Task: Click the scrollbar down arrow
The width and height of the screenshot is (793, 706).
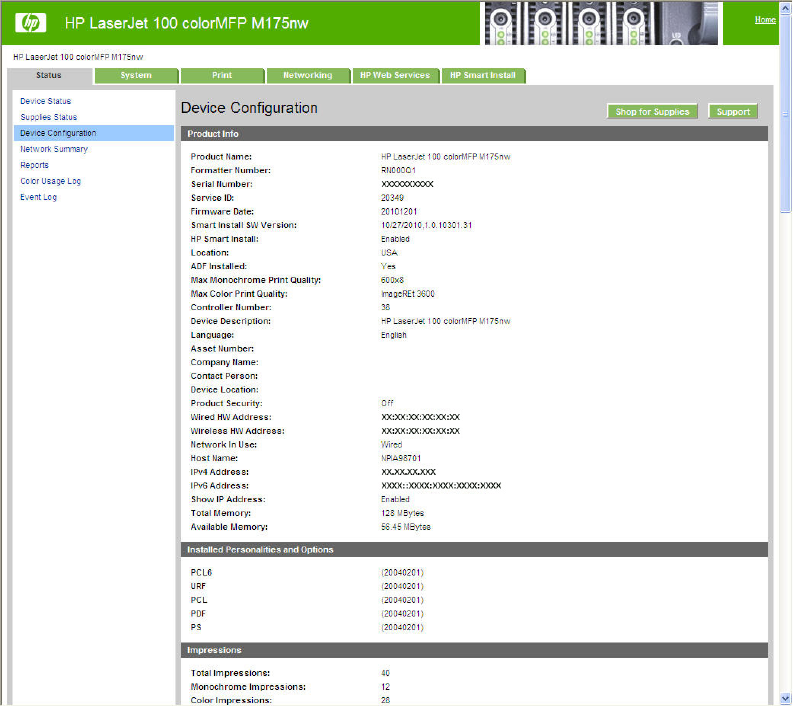Action: click(x=786, y=698)
